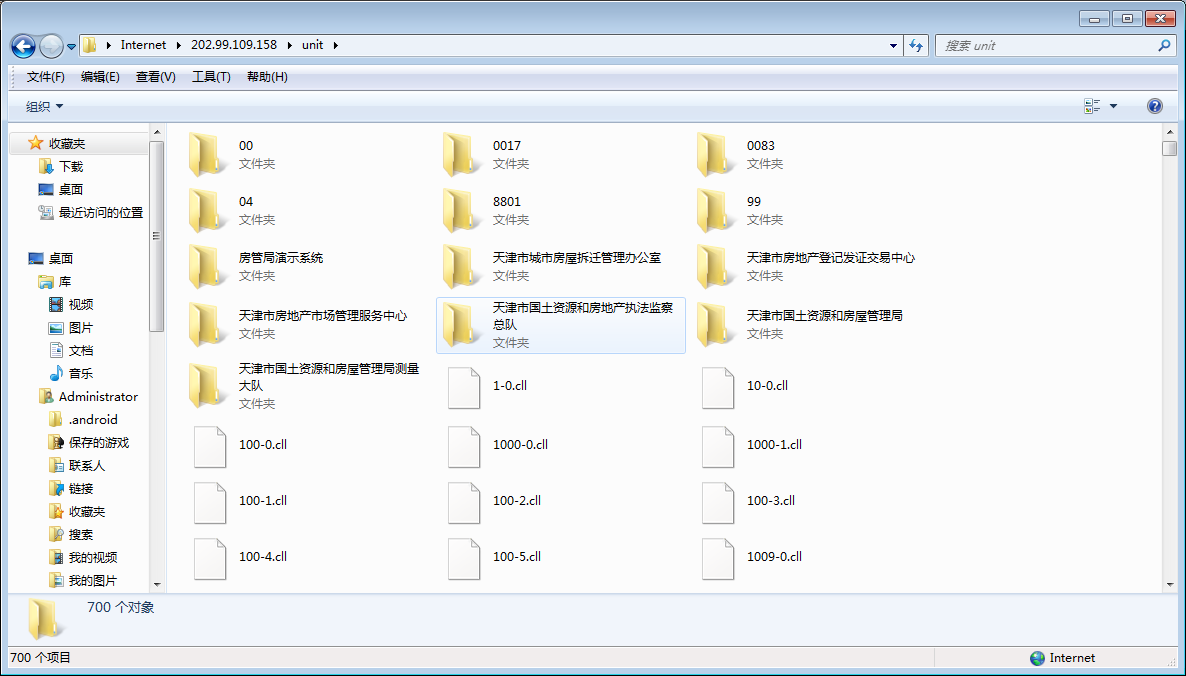Open the 文件(F) menu
The image size is (1186, 676).
pos(45,77)
